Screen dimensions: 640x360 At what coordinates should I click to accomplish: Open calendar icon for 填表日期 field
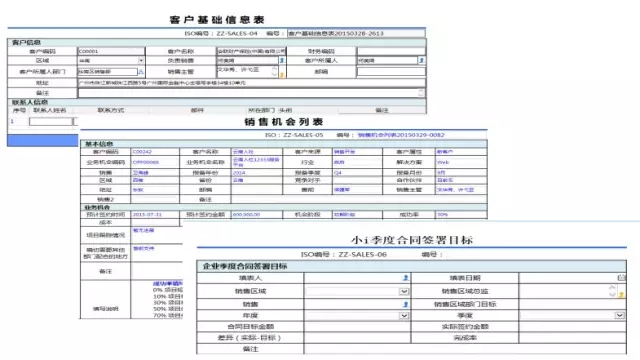coord(621,278)
